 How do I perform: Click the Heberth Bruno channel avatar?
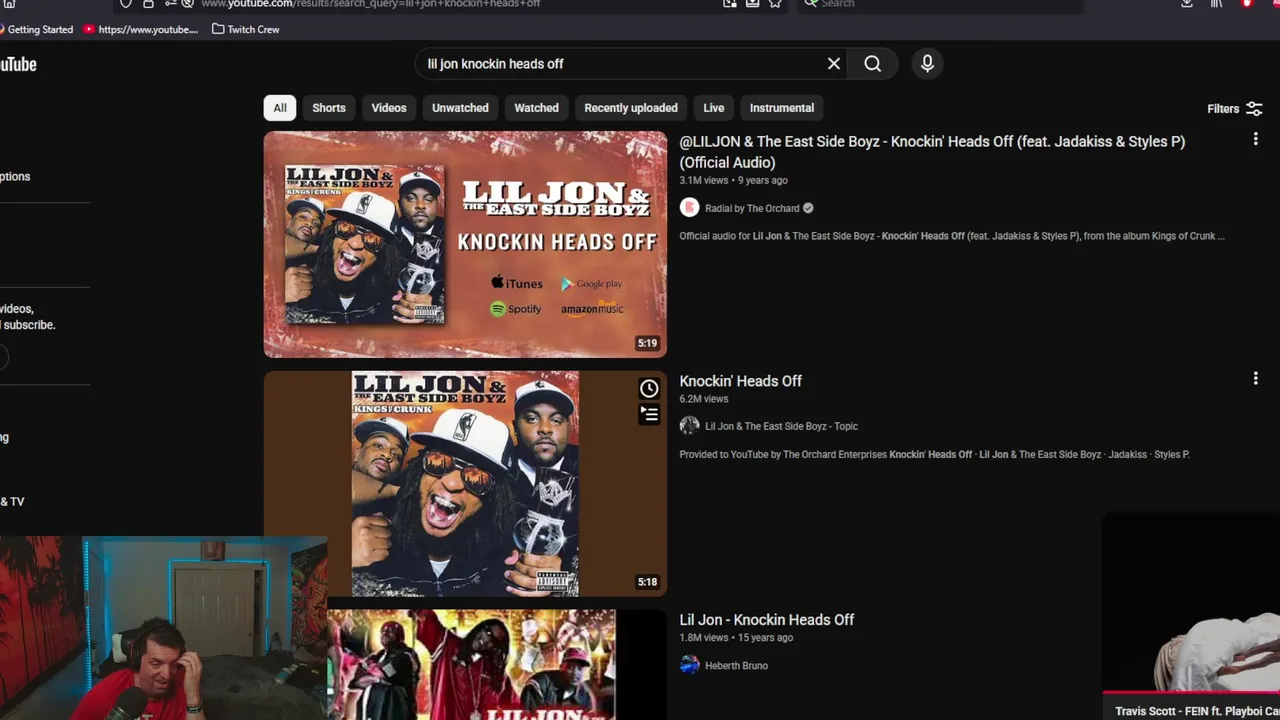click(689, 665)
